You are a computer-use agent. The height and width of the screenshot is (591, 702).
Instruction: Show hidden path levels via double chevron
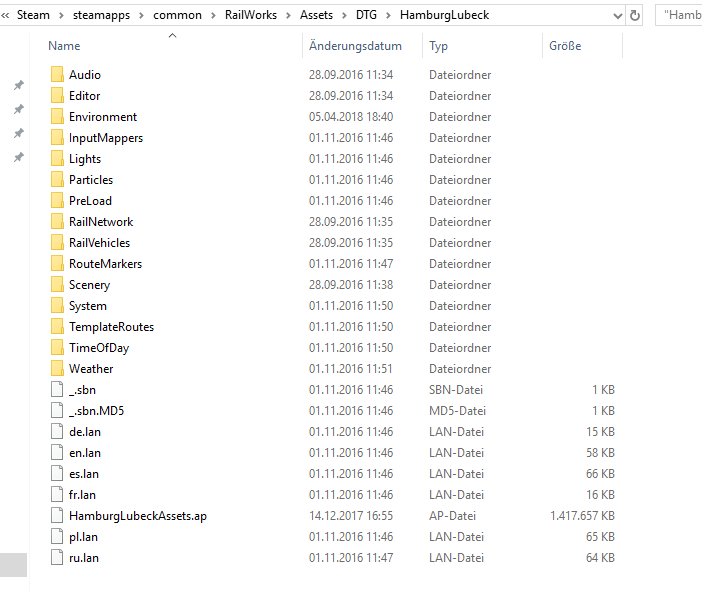(5, 16)
